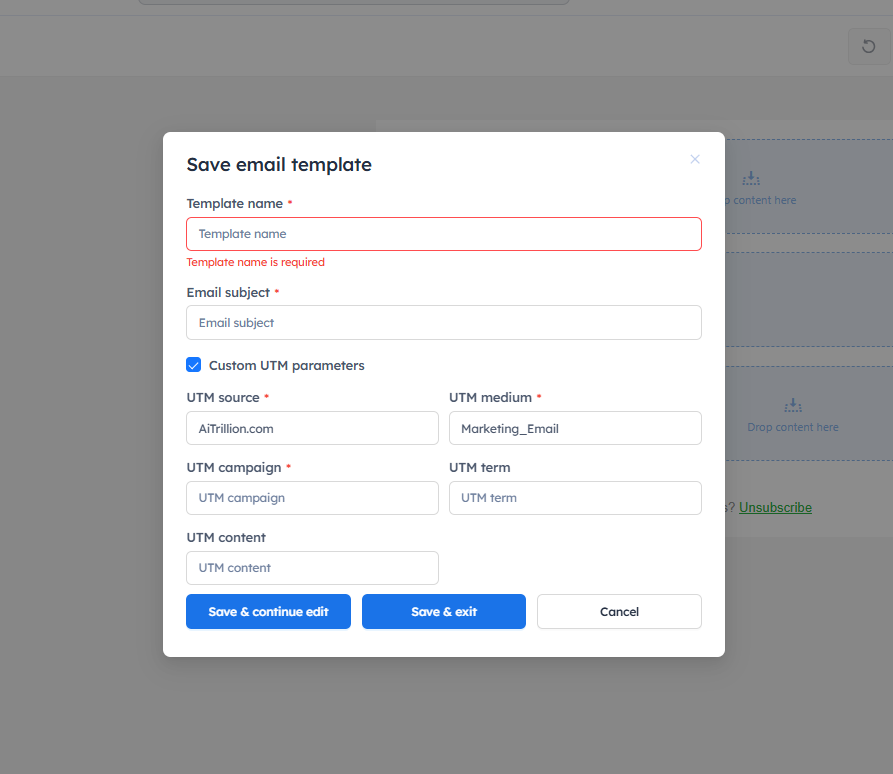Click the undo arrow icon at top right
Screen dimensions: 893x774
(868, 47)
